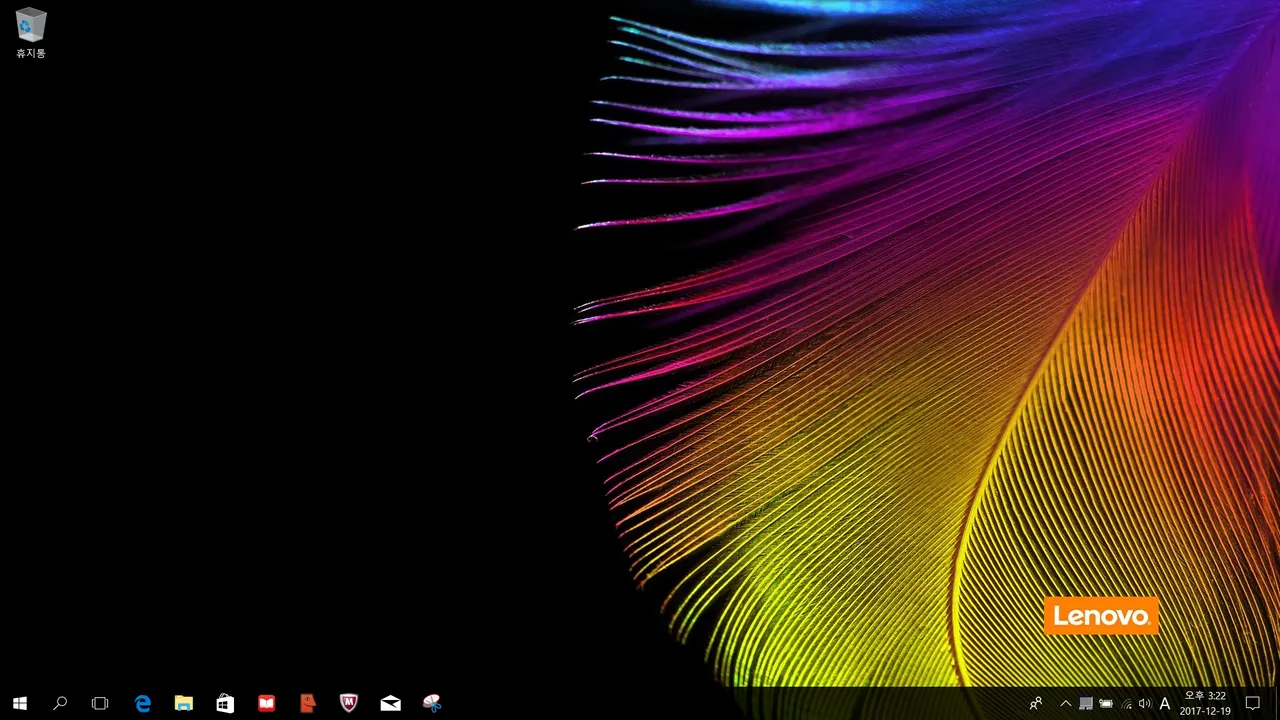
Task: Open the red book app on taskbar
Action: click(266, 703)
